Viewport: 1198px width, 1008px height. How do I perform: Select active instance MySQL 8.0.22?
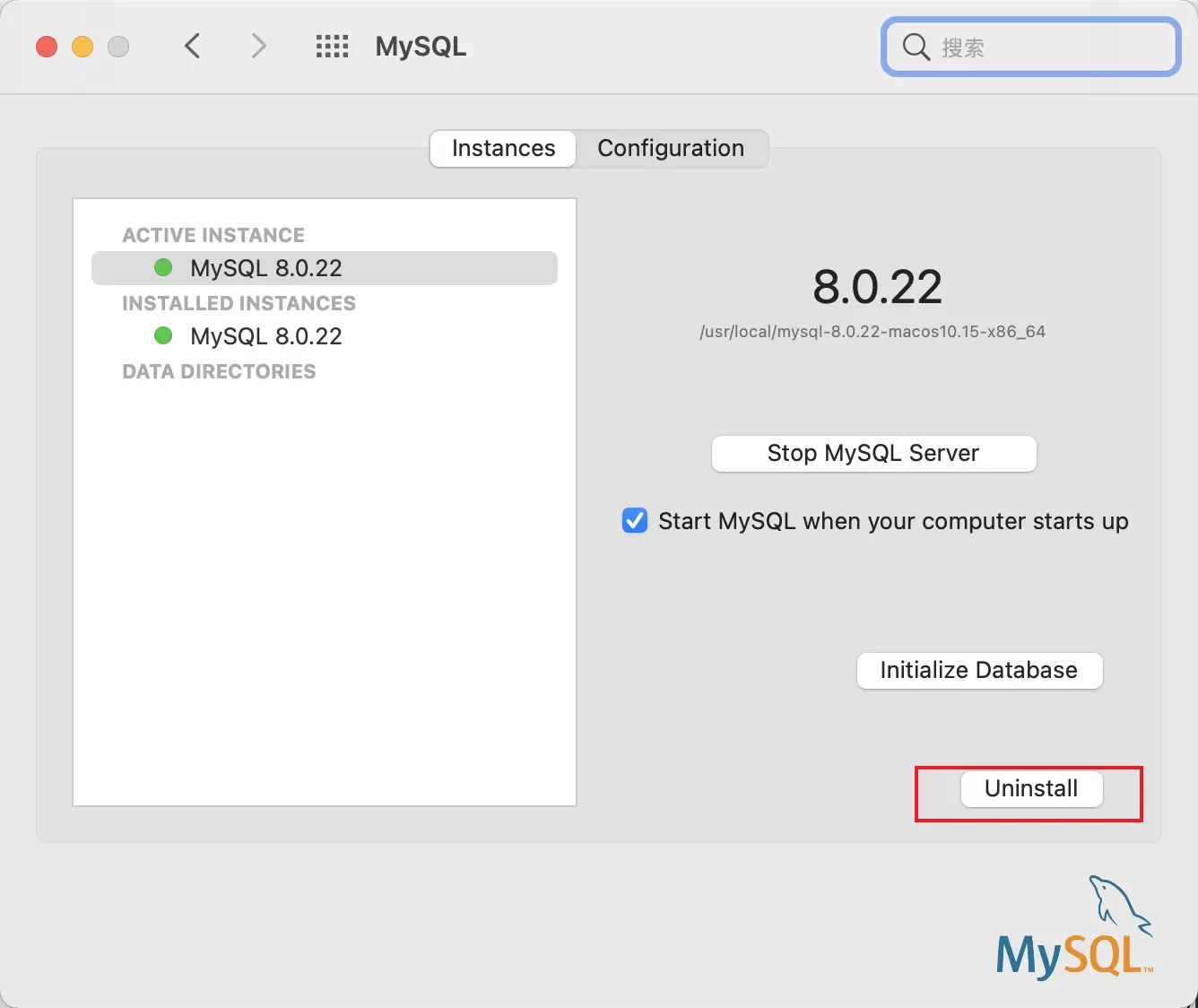click(x=325, y=268)
